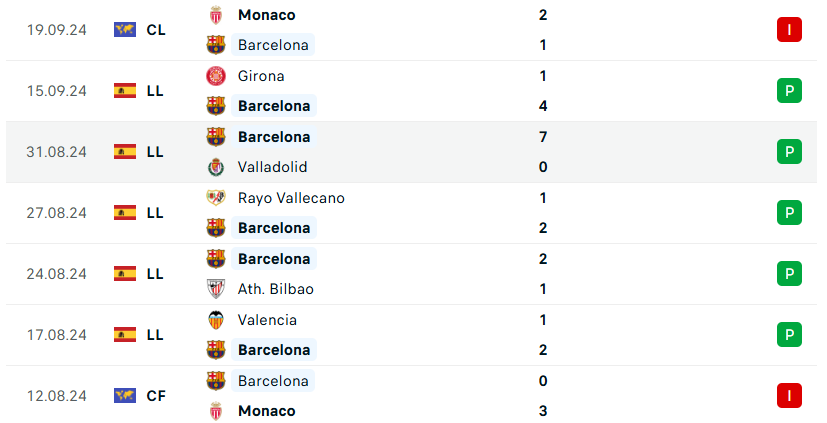The image size is (827, 423).
Task: Click the Valladolid club crest
Action: tap(216, 167)
